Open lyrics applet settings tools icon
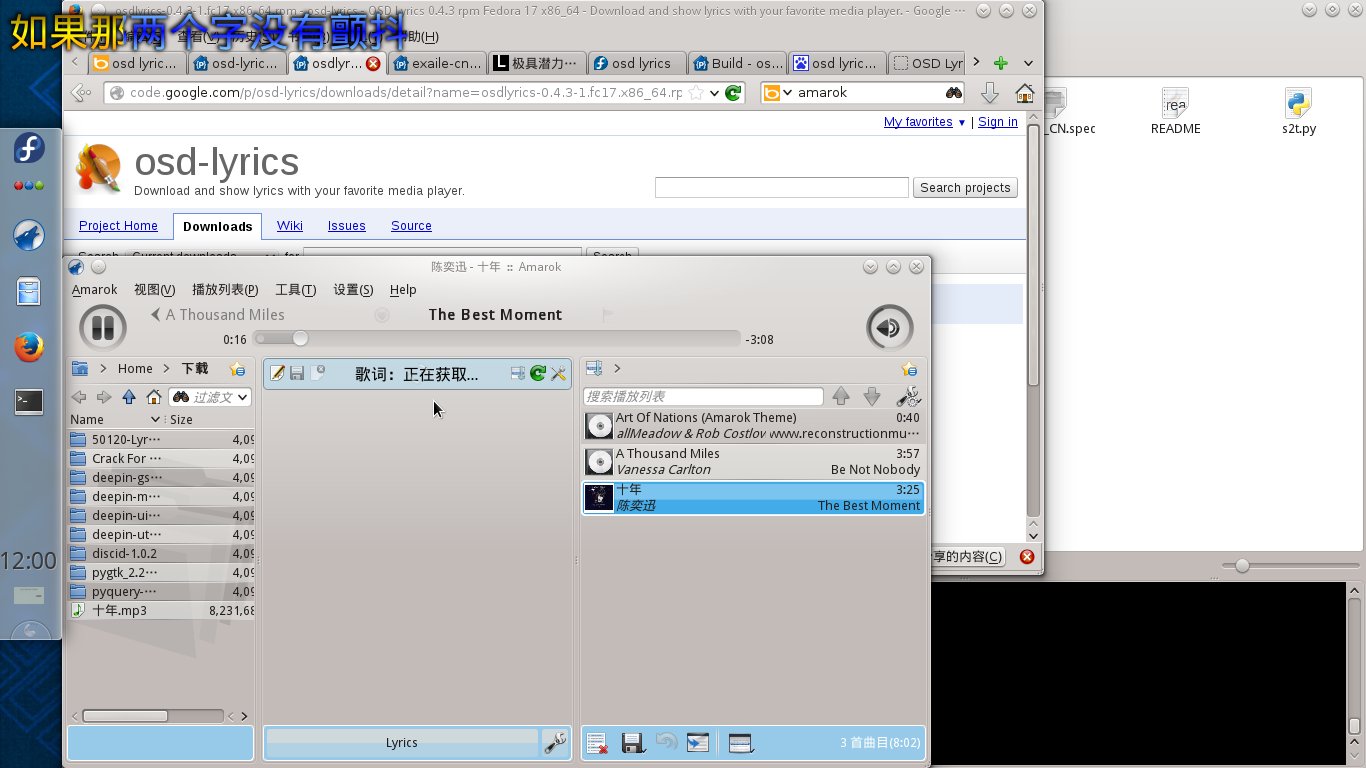This screenshot has width=1366, height=768. point(559,373)
